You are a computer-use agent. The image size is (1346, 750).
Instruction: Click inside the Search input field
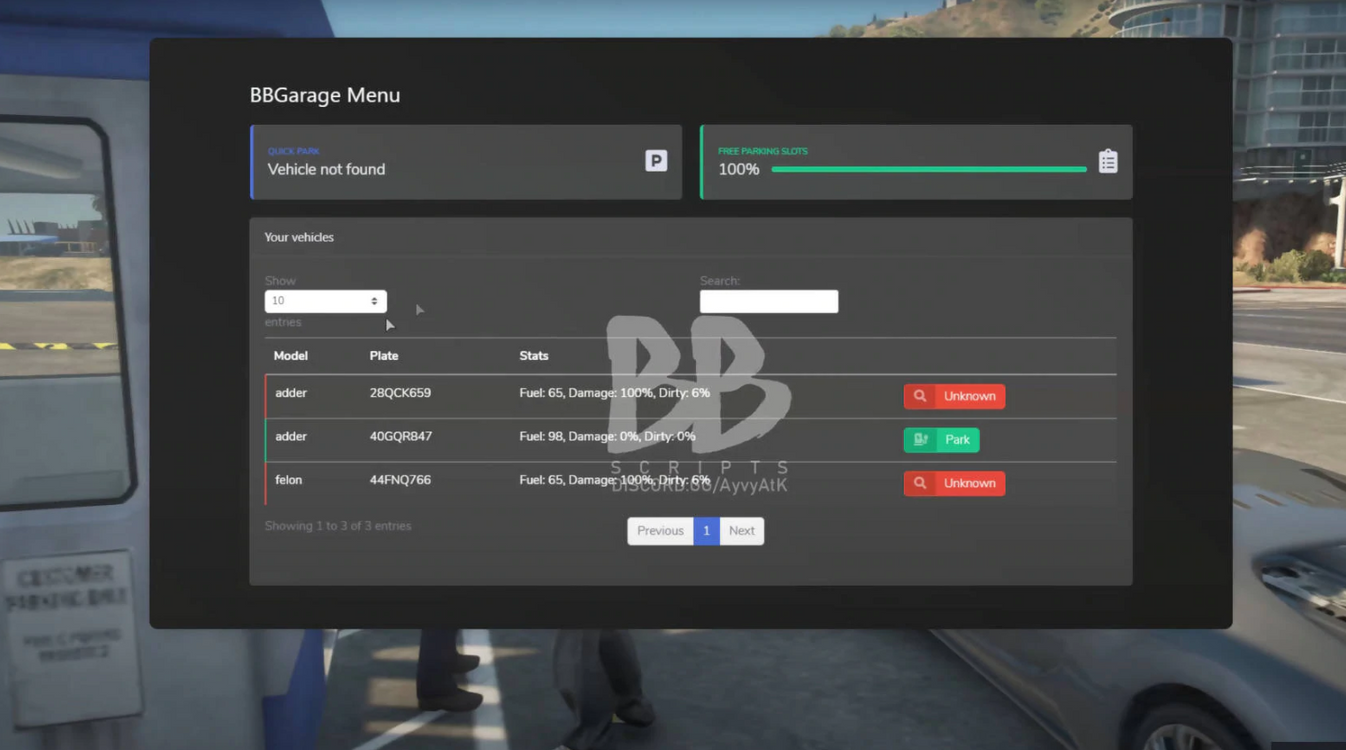pyautogui.click(x=768, y=301)
